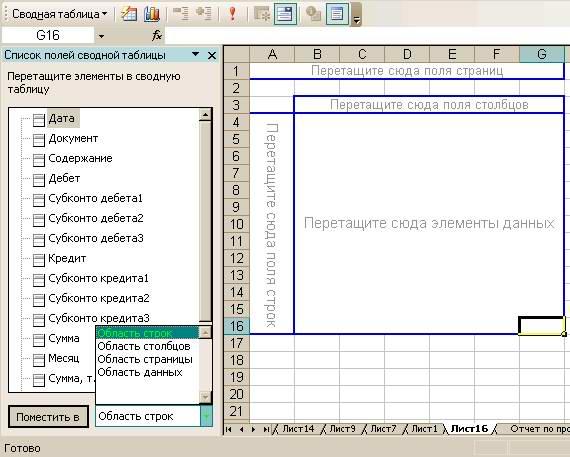Screen dimensions: 570x457
Task: Toggle the Show Field List icon
Action: coord(337,14)
